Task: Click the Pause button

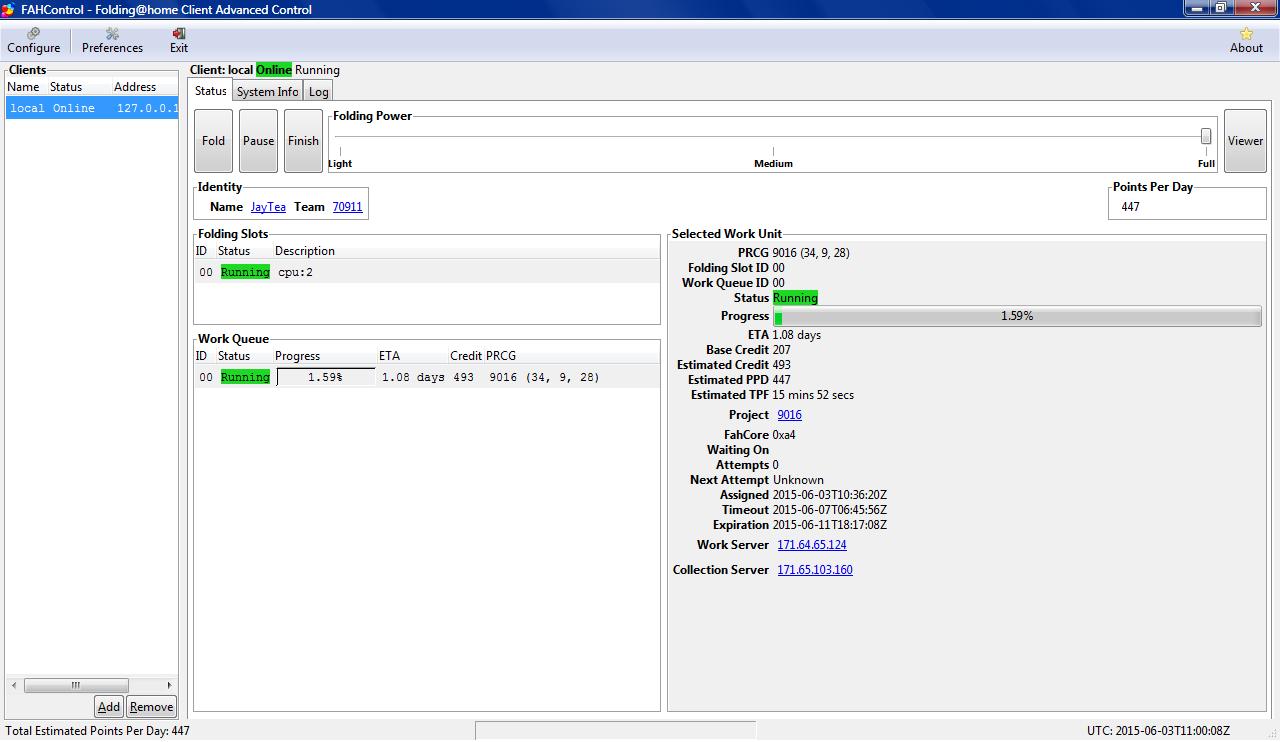Action: click(x=258, y=141)
